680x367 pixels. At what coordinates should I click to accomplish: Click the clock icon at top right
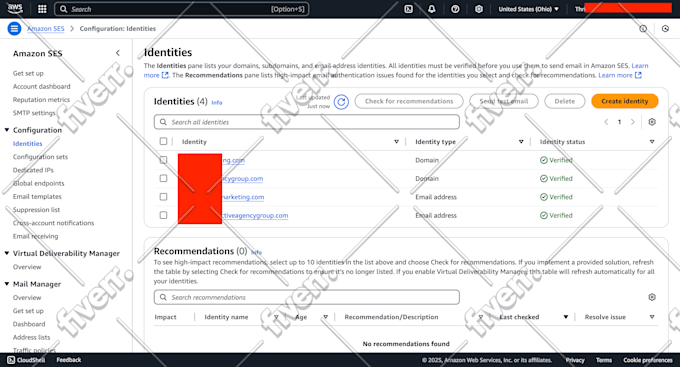(665, 29)
